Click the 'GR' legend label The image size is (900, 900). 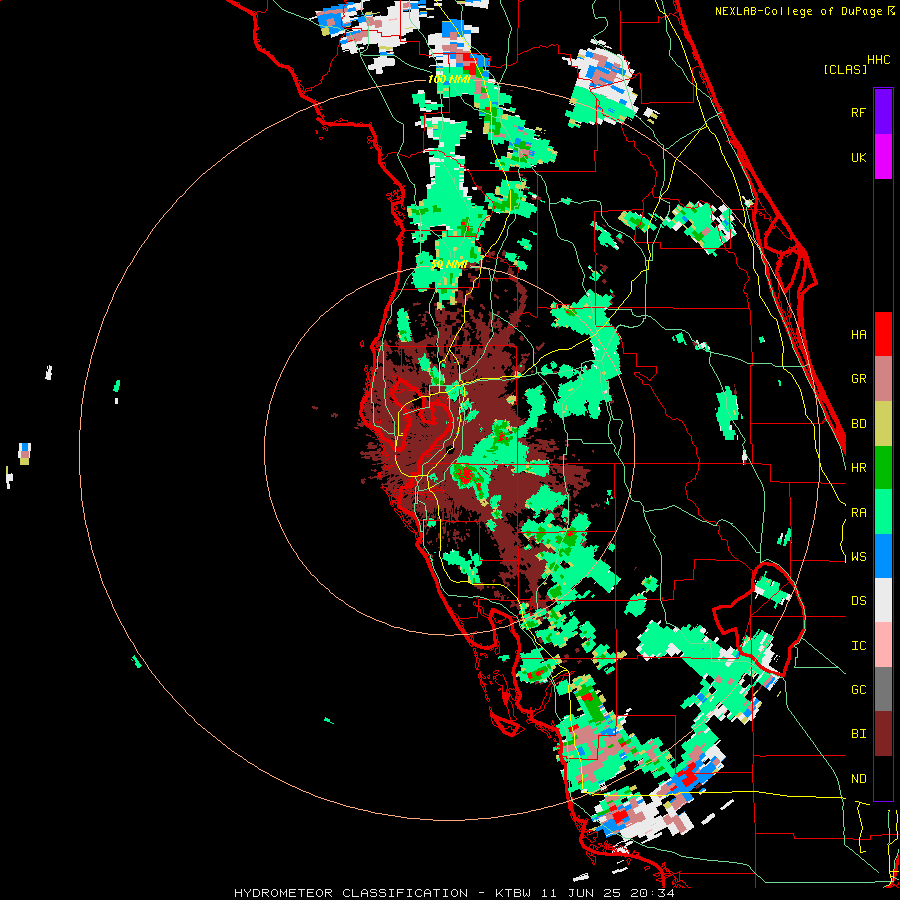[x=858, y=379]
